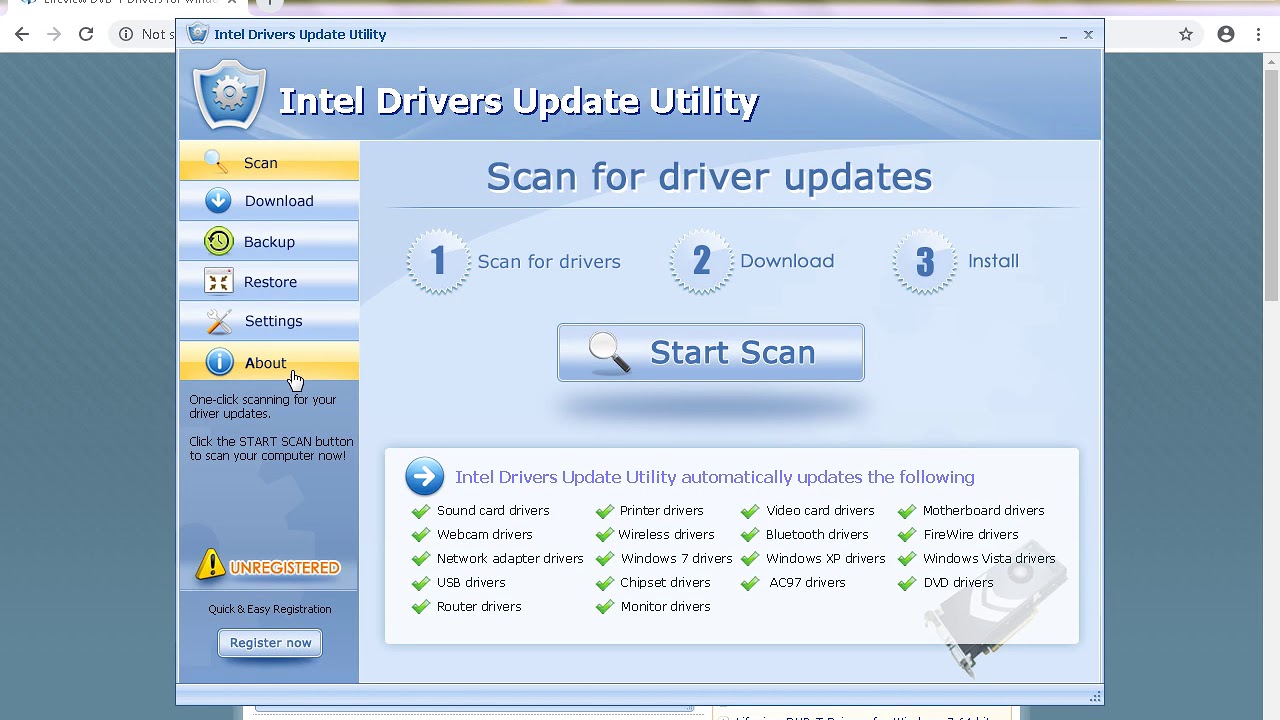Screen dimensions: 1280x720
Task: Click the window resize grip corner
Action: tap(1095, 696)
